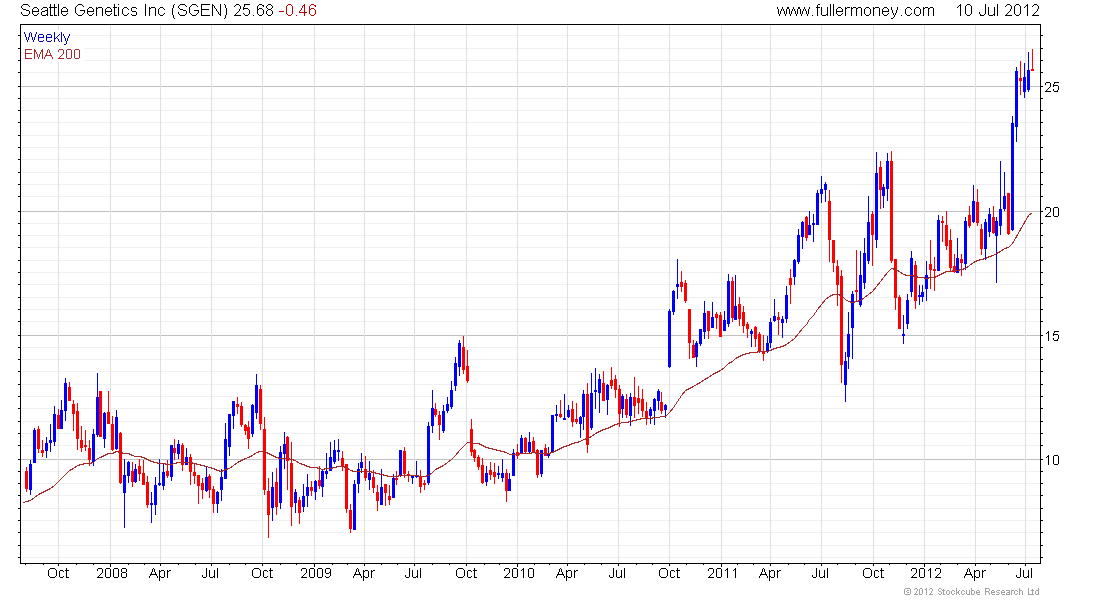Click the Stockcube Research Ltd copyright text
The image size is (1100, 600).
[x=972, y=592]
